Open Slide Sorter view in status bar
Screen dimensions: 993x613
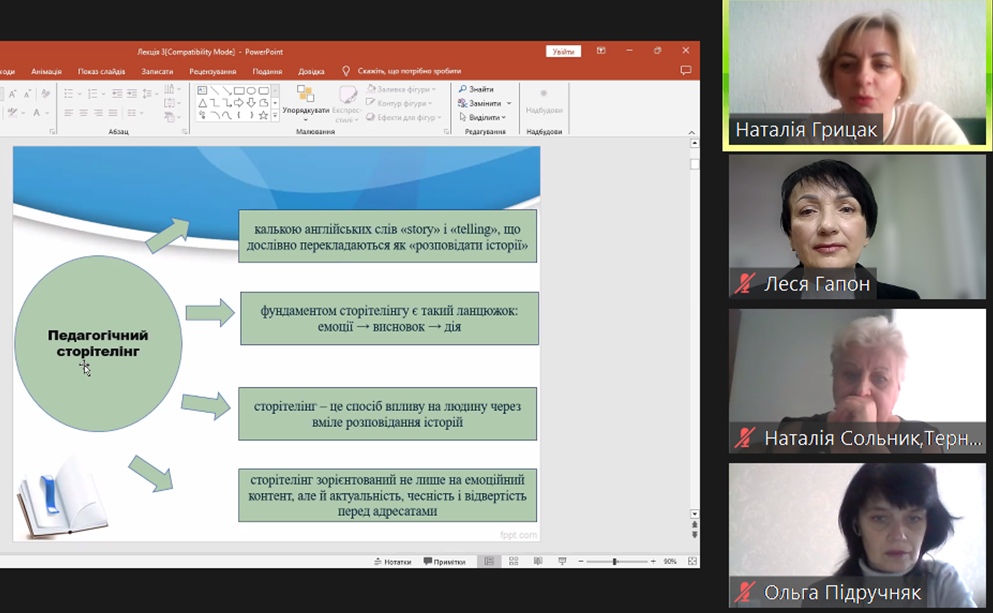point(512,561)
